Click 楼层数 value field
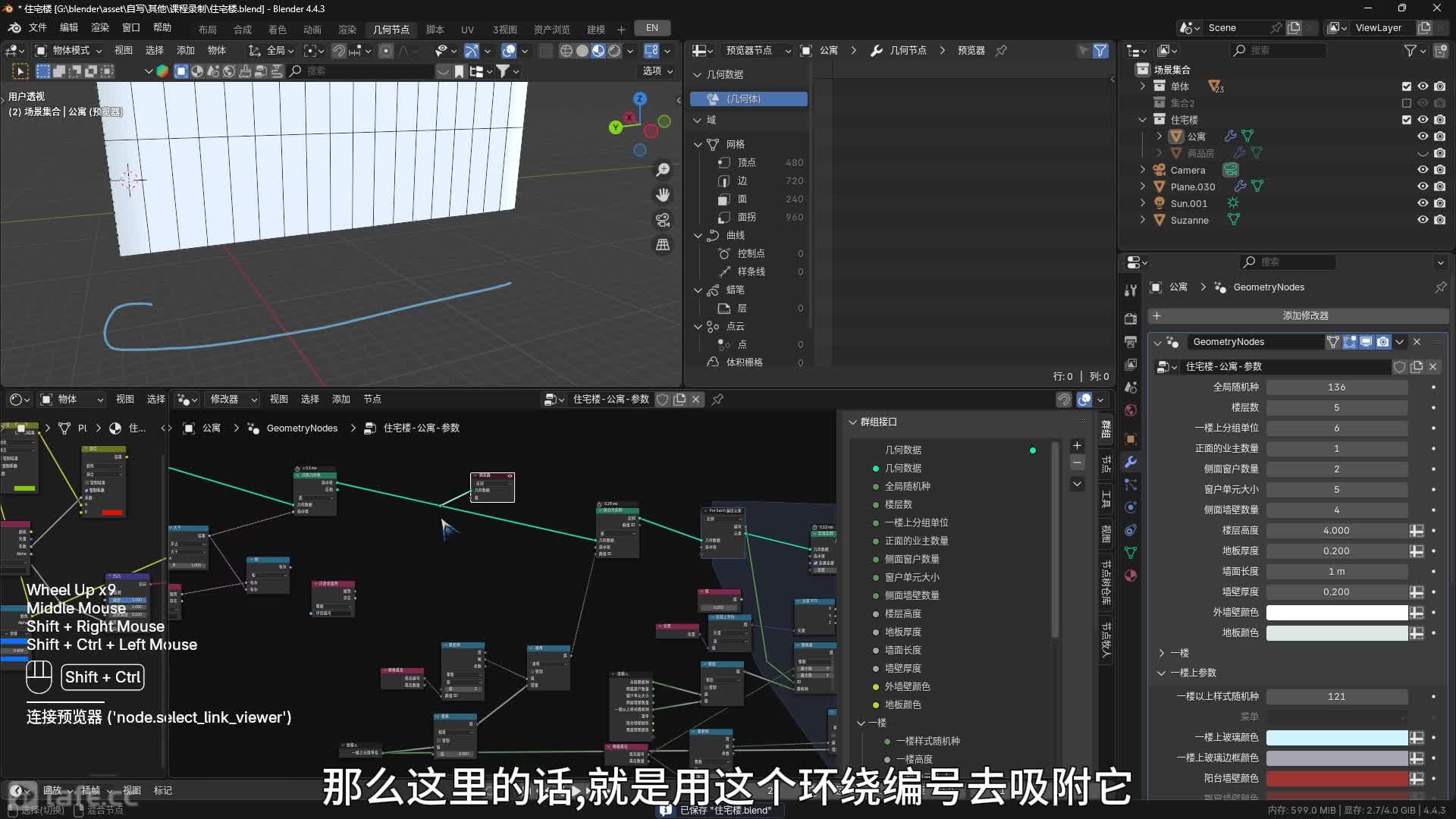Screen dimensions: 1456x819 click(1337, 408)
